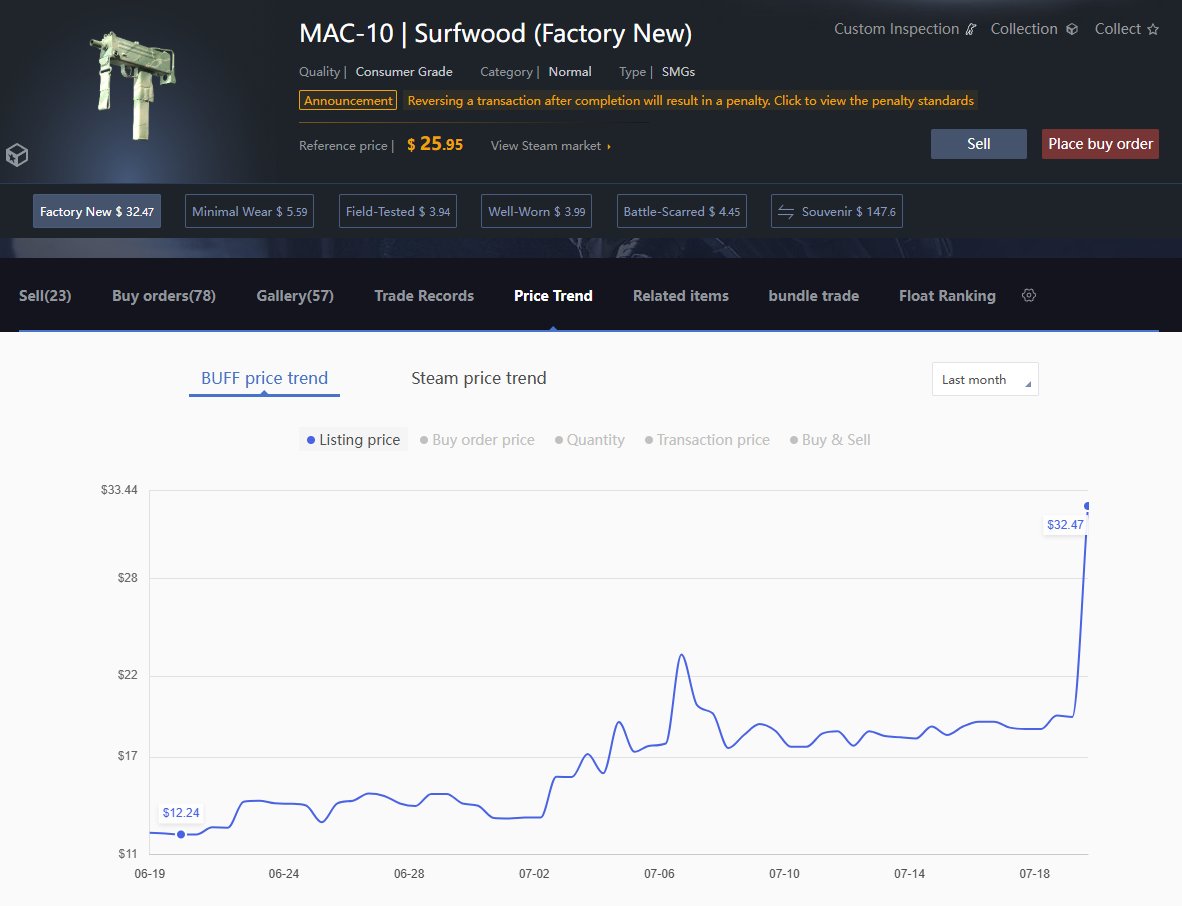
Task: Click the $17 y-axis label
Action: pos(127,755)
